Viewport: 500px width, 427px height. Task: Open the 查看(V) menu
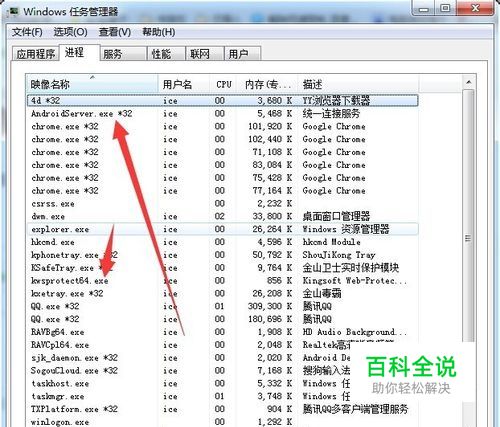point(115,32)
